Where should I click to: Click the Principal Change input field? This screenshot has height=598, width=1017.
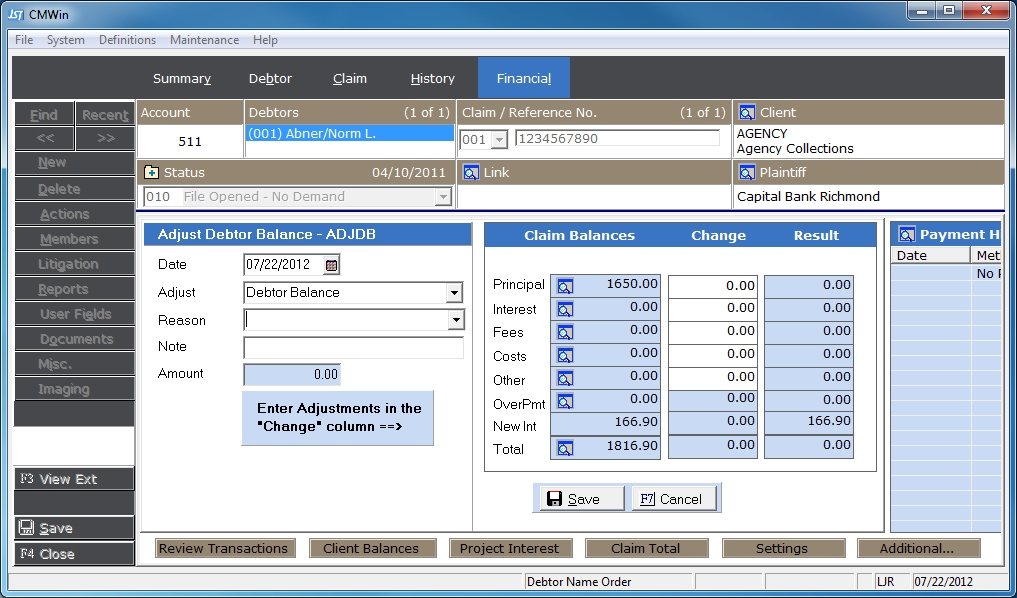[x=712, y=286]
